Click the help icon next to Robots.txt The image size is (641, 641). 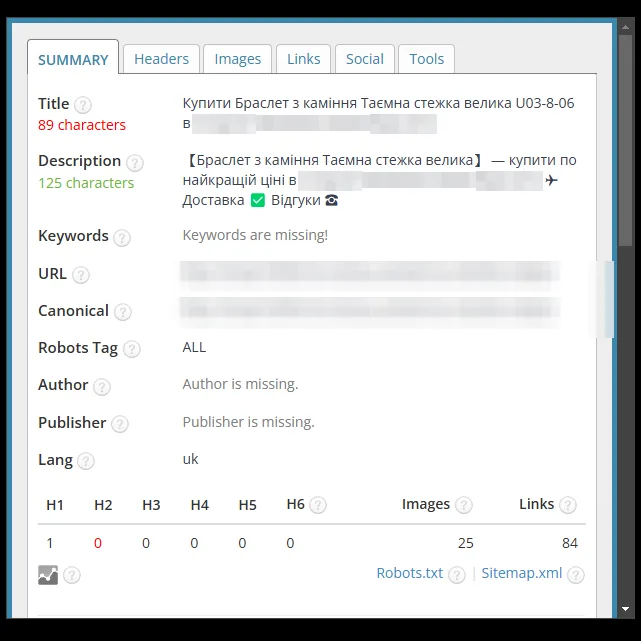[x=457, y=575]
